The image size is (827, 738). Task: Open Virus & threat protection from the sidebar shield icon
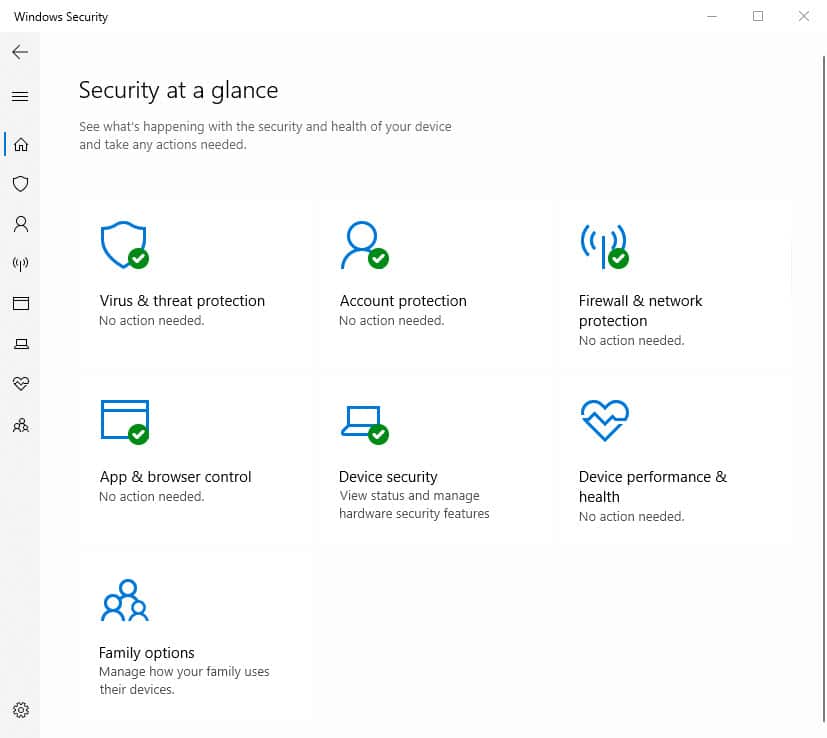[20, 184]
